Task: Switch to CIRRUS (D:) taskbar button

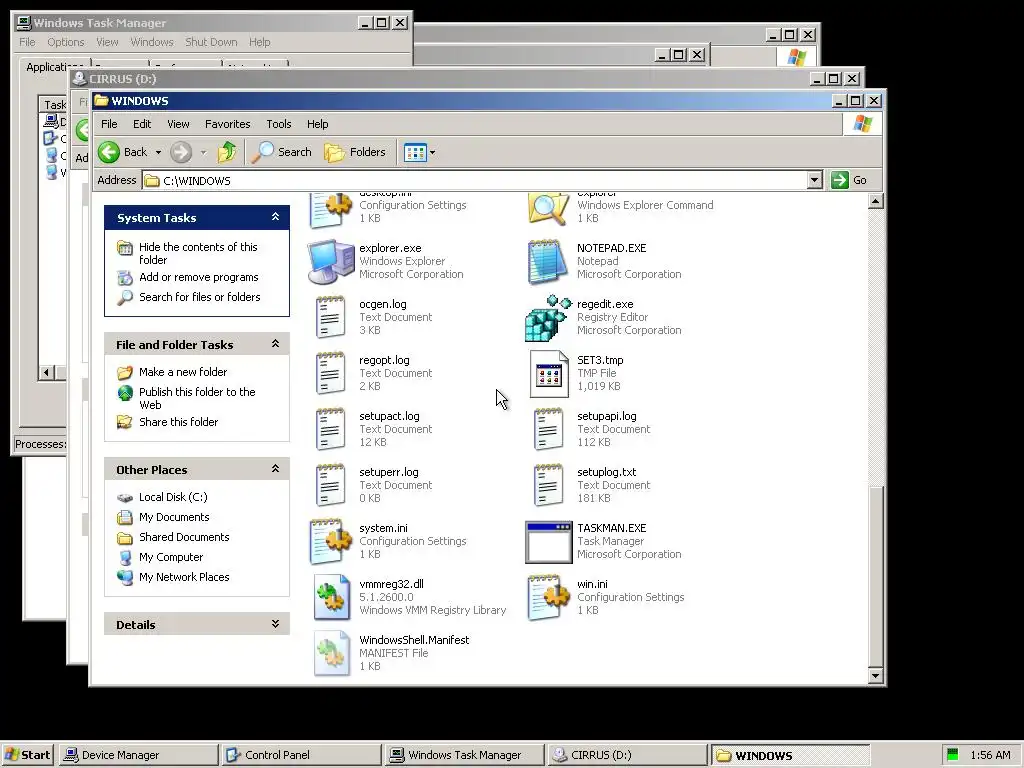Action: click(627, 755)
